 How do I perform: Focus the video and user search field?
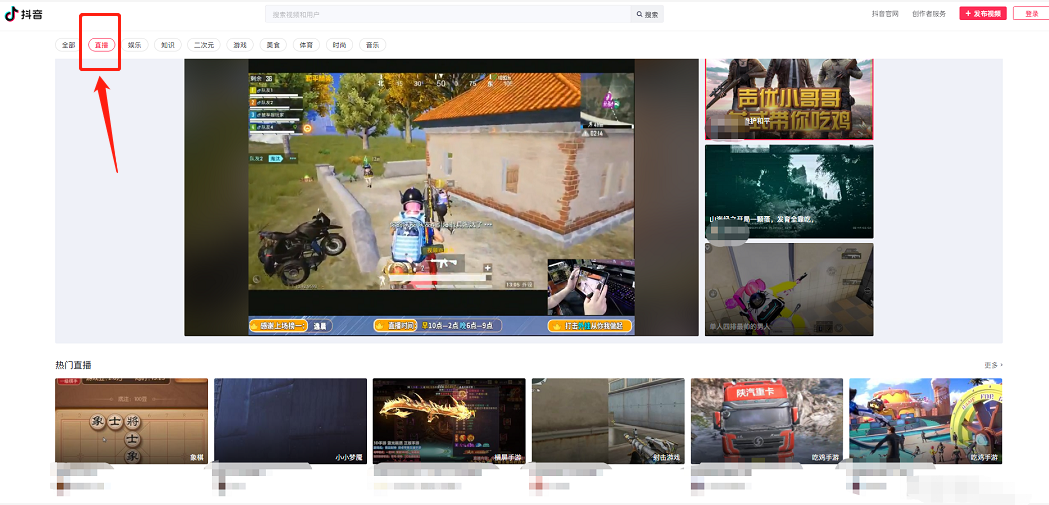(x=448, y=14)
